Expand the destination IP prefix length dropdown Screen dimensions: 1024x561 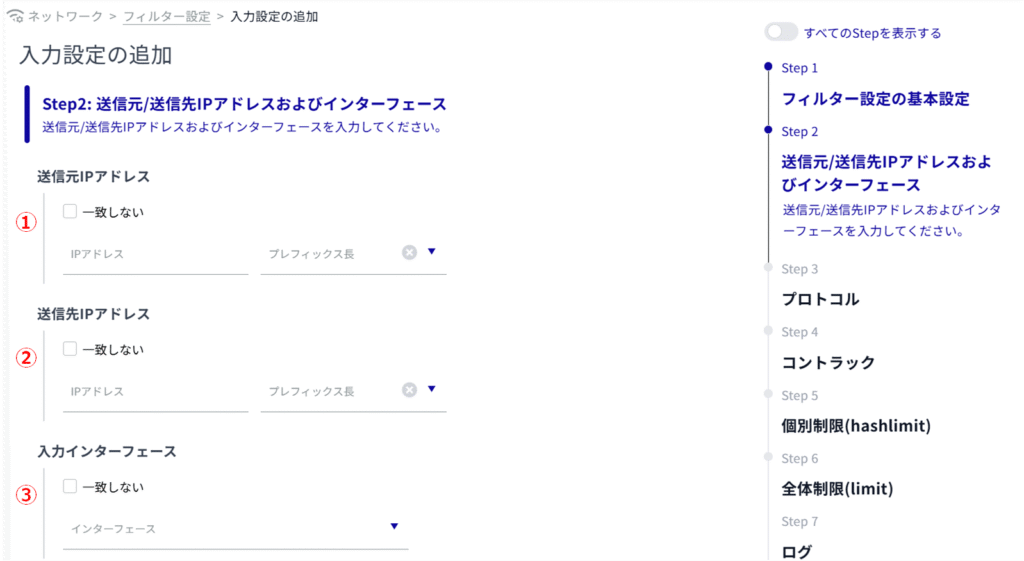click(x=431, y=390)
